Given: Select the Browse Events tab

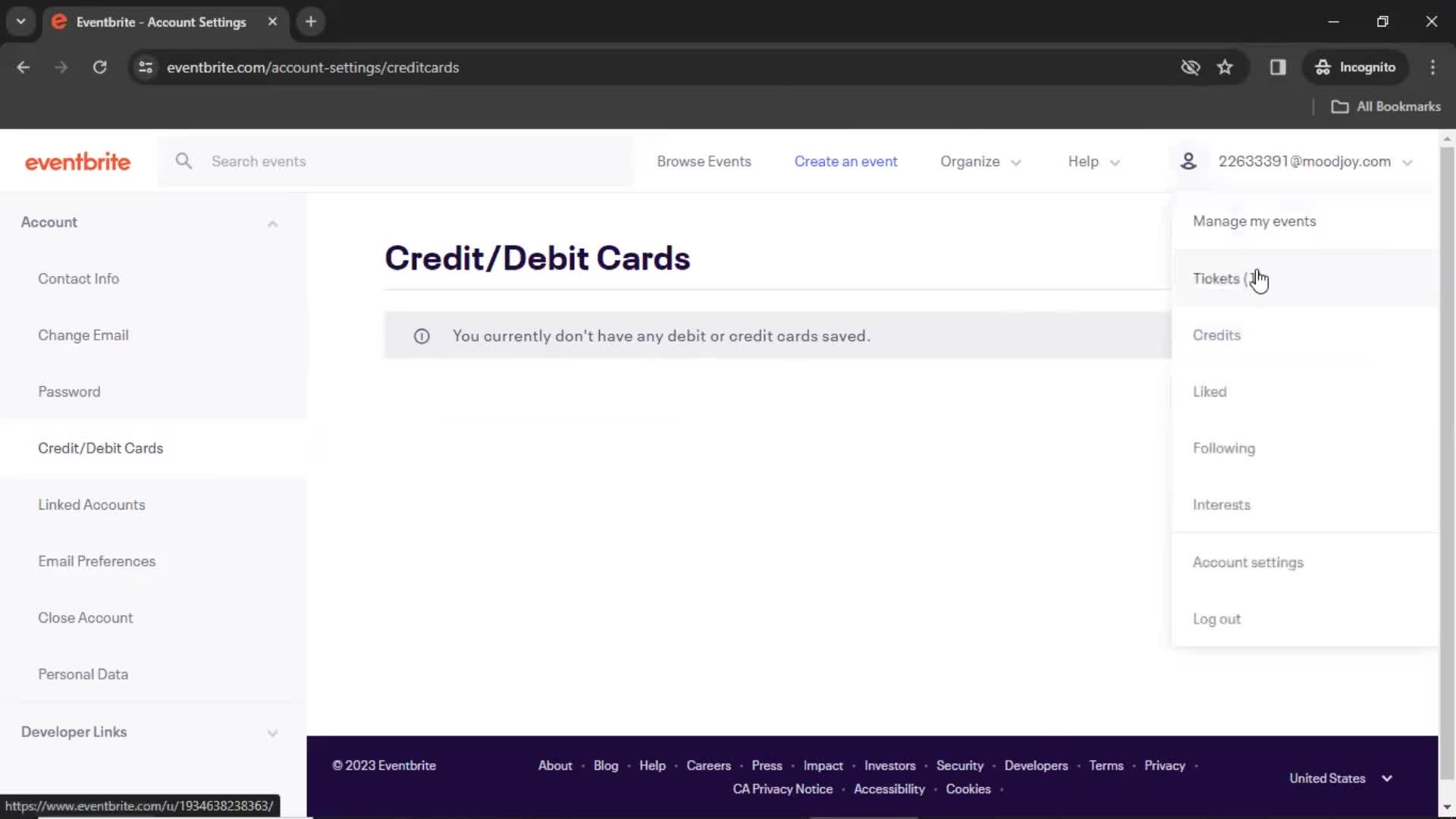Looking at the screenshot, I should 704,161.
